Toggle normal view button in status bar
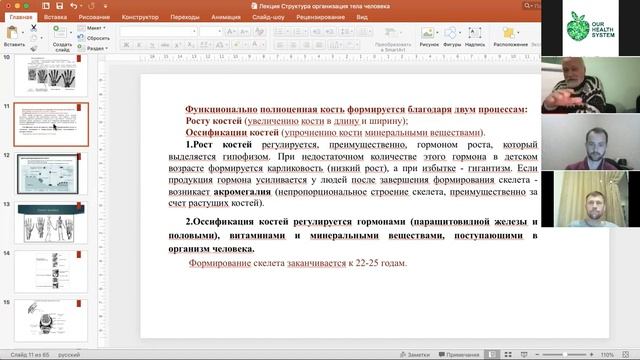This screenshot has width=640, height=360. [x=492, y=355]
